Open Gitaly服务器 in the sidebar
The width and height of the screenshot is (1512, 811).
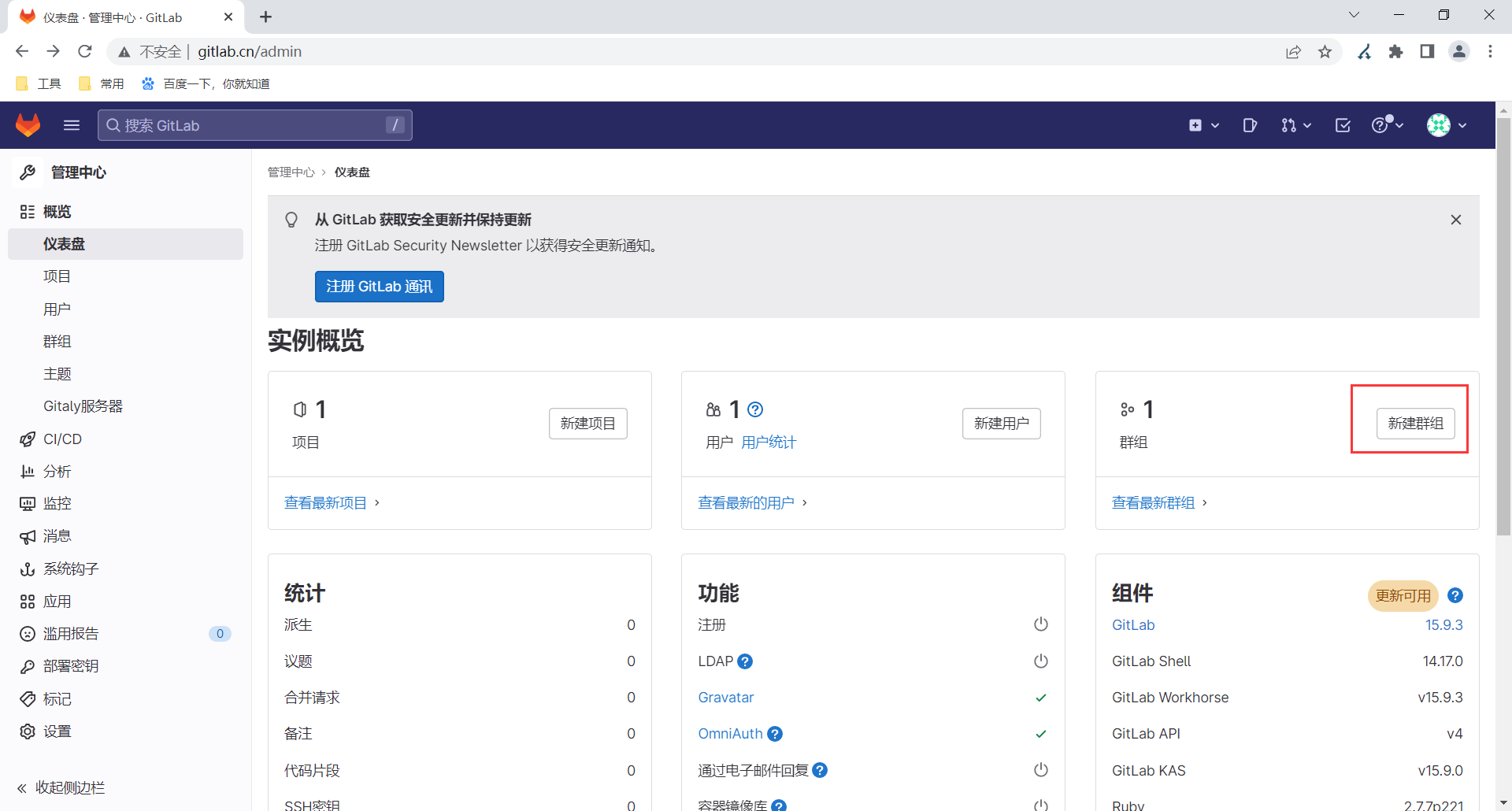tap(126, 406)
